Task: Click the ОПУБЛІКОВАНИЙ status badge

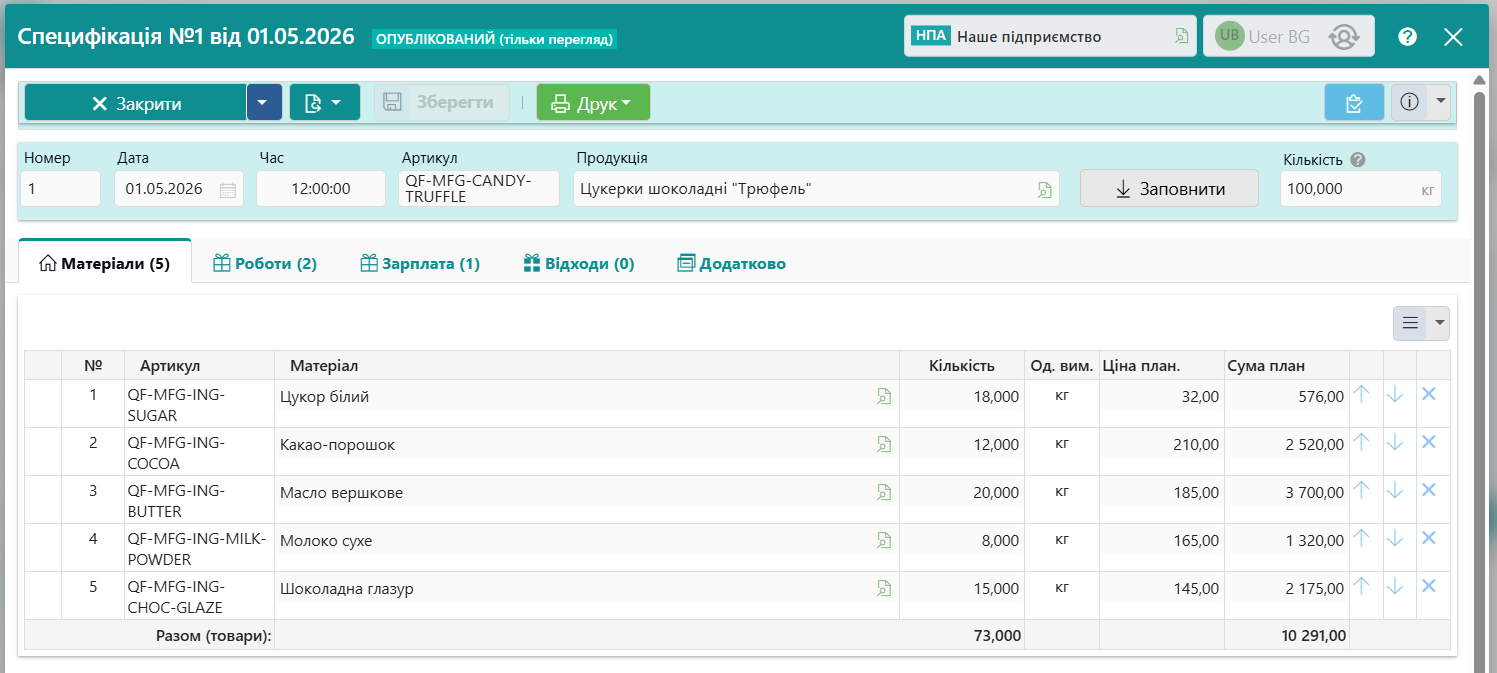Action: [x=495, y=39]
